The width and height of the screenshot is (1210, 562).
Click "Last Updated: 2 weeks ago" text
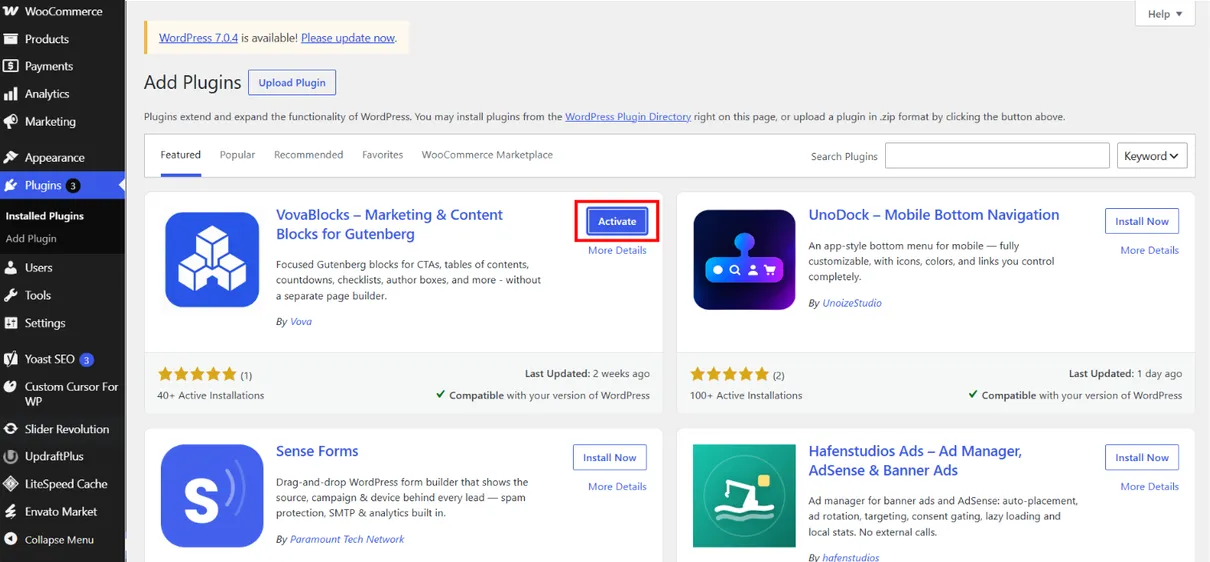click(587, 374)
